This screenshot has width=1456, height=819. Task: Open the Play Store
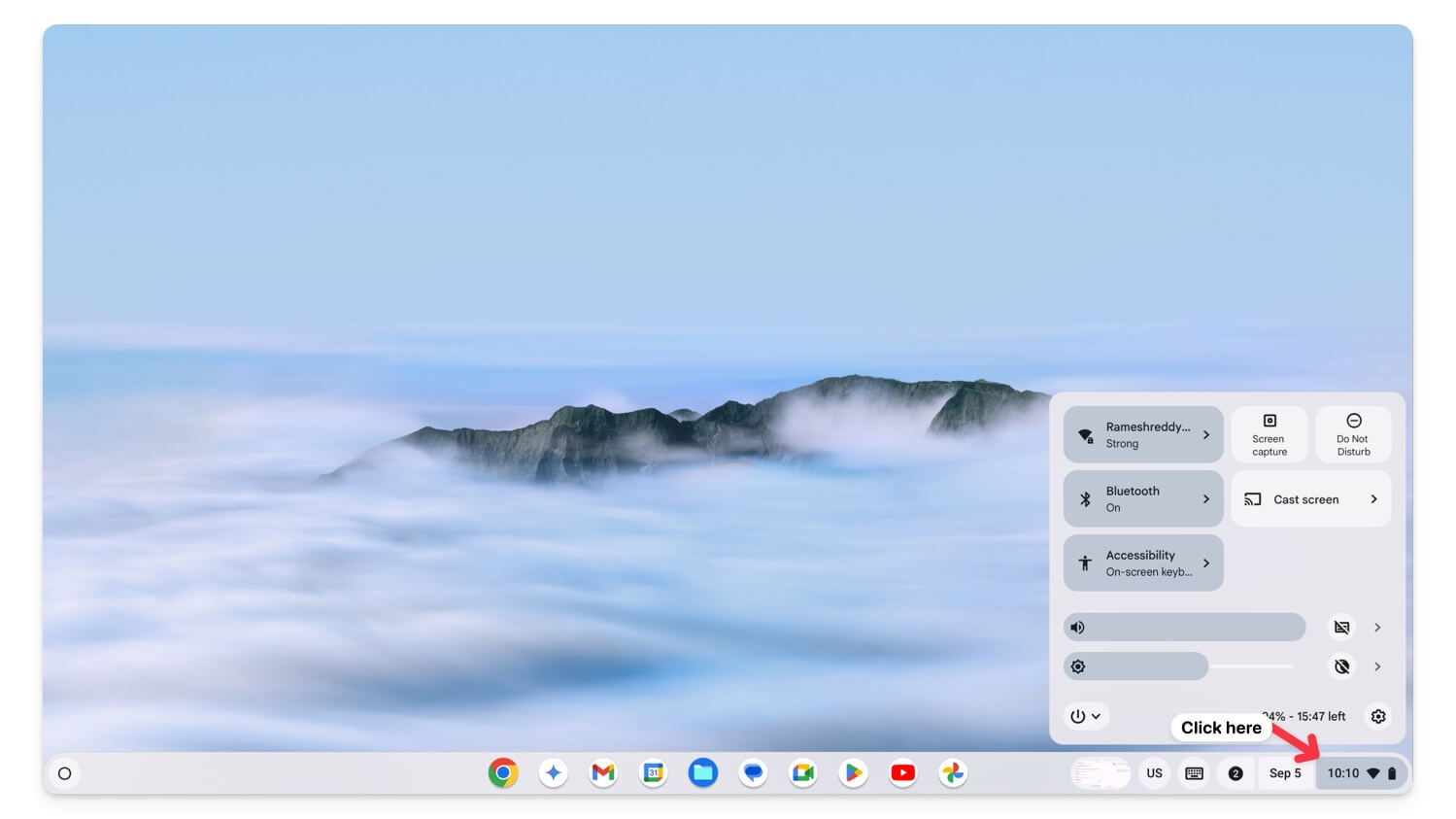coord(854,773)
